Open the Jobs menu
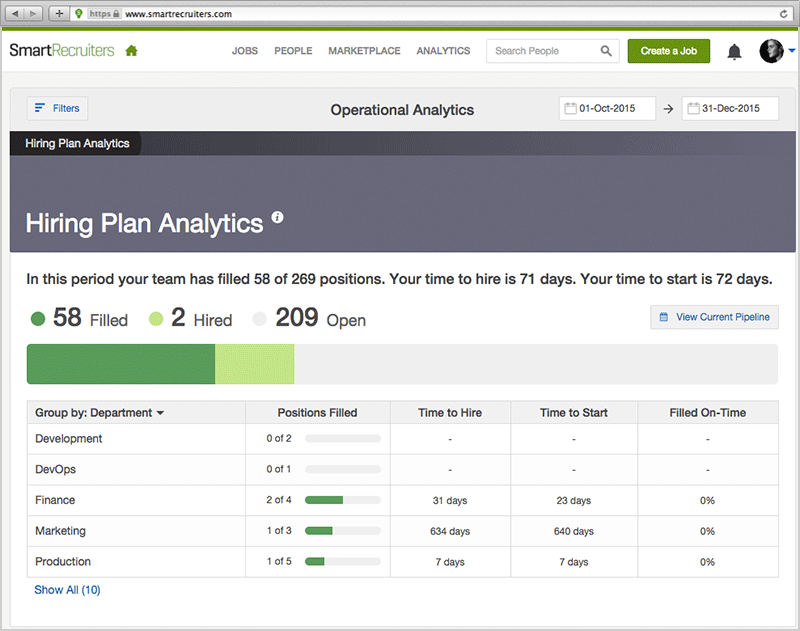 point(244,51)
